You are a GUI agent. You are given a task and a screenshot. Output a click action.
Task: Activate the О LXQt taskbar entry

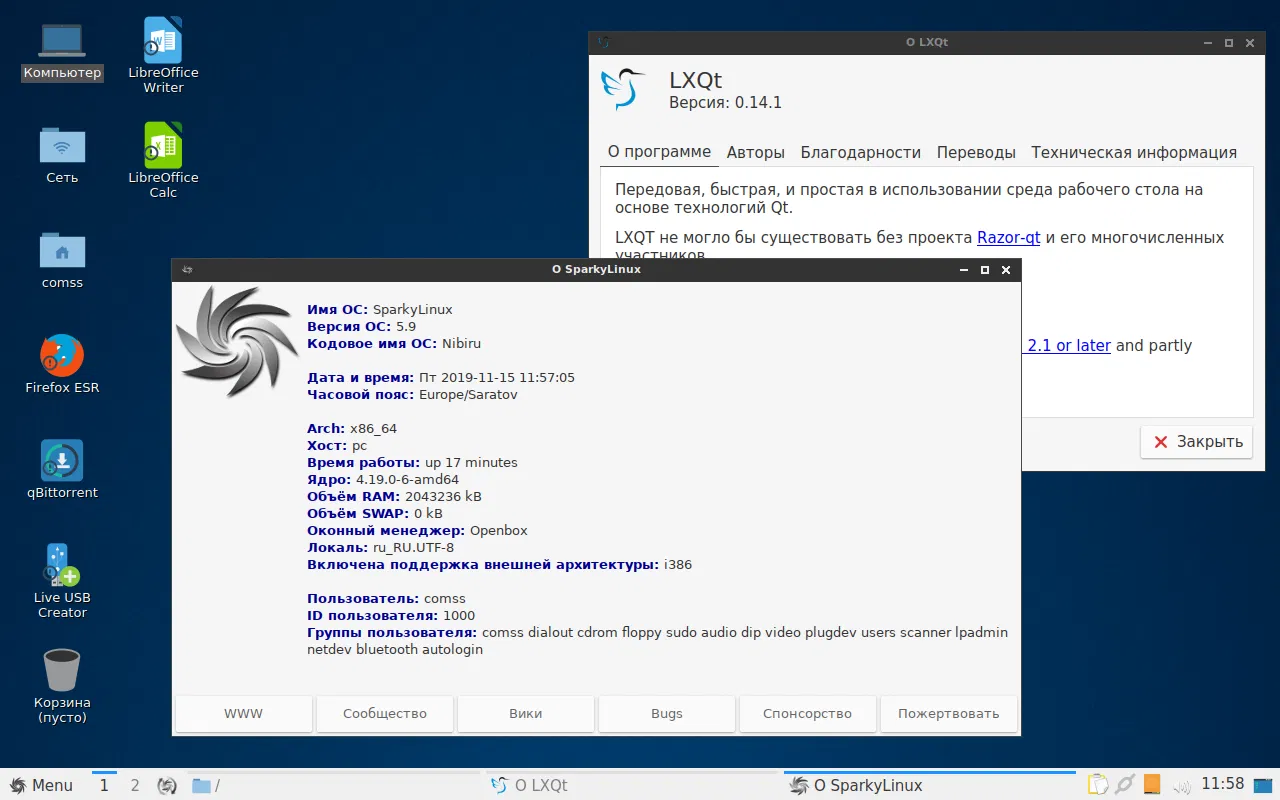(630, 785)
